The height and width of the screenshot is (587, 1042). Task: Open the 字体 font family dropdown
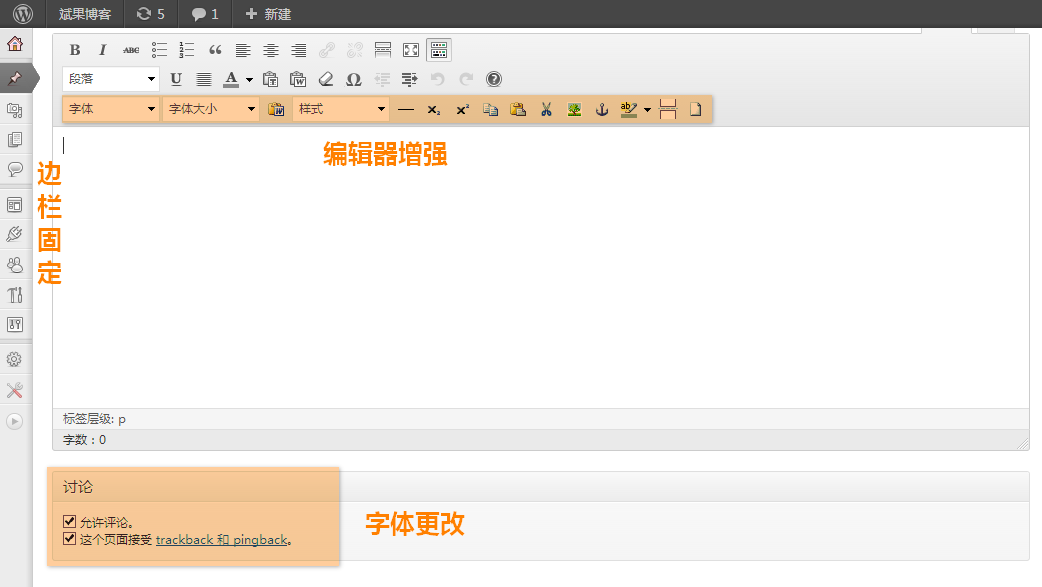coord(111,109)
